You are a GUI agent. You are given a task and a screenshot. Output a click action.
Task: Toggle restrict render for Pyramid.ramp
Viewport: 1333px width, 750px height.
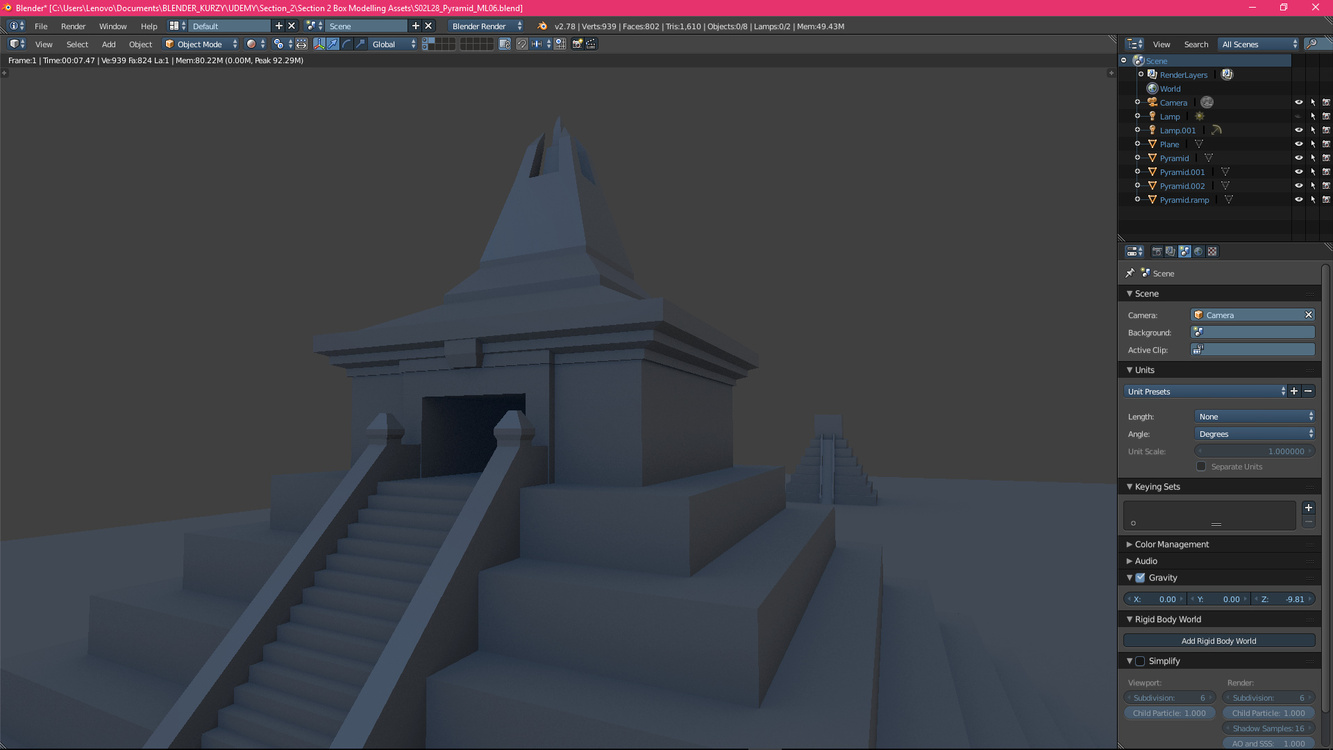point(1326,200)
